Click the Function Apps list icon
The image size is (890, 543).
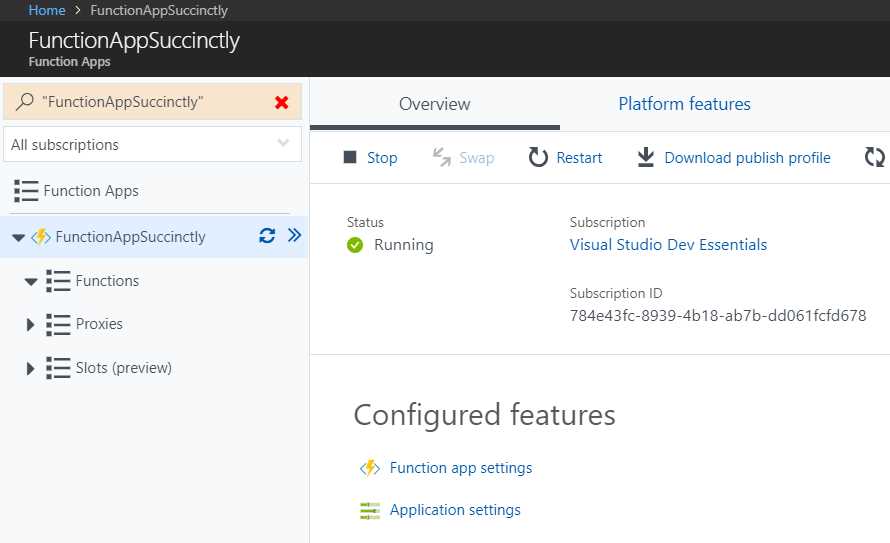(x=26, y=191)
